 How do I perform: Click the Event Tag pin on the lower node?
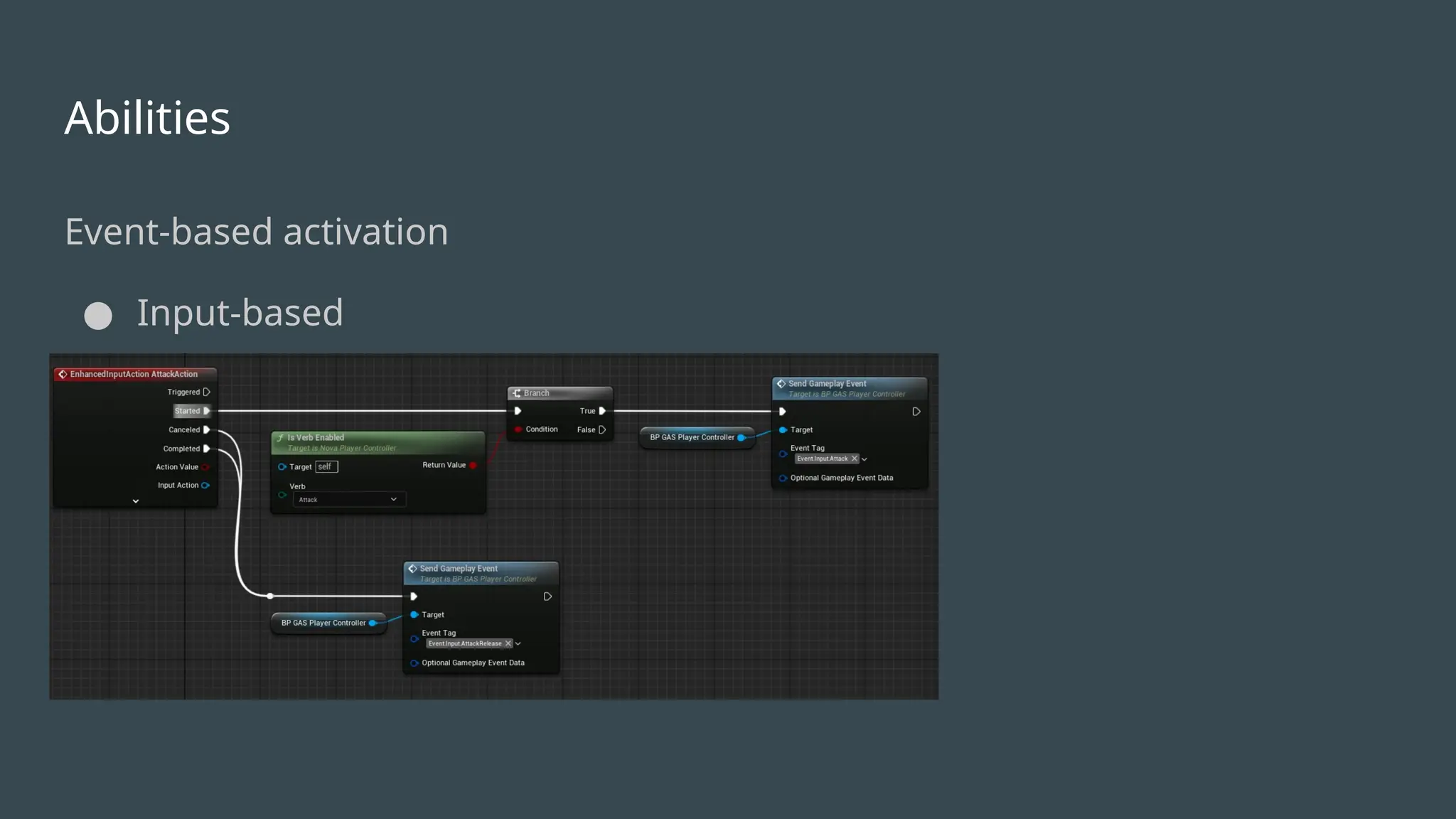coord(414,638)
